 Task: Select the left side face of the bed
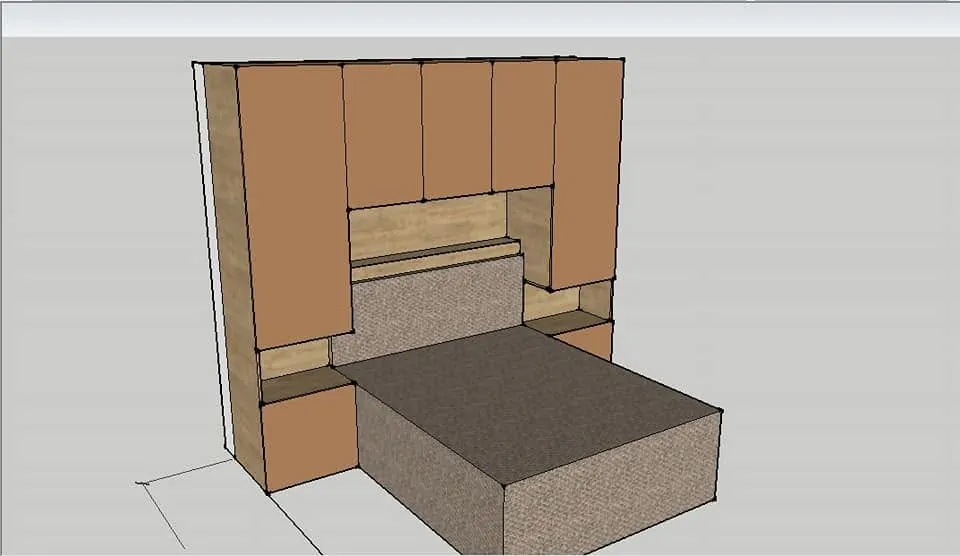[x=429, y=468]
